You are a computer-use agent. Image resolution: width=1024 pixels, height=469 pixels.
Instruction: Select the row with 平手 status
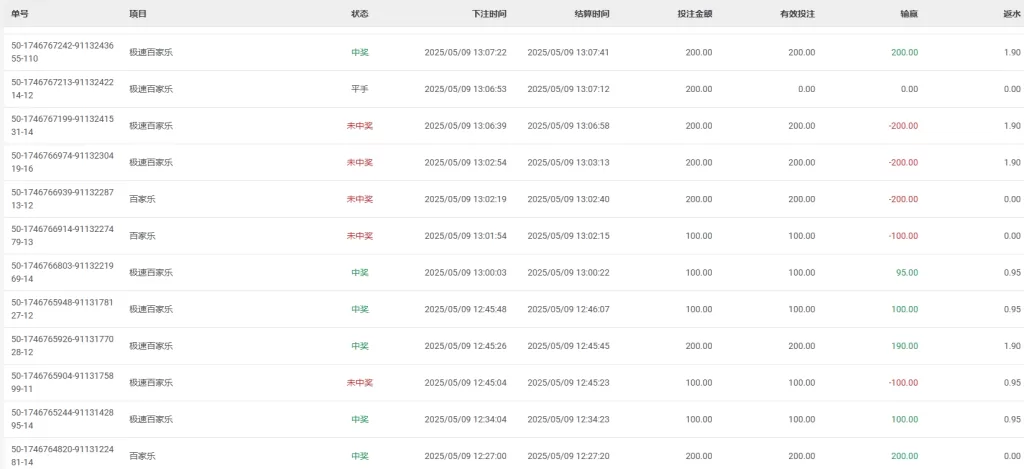[x=512, y=89]
